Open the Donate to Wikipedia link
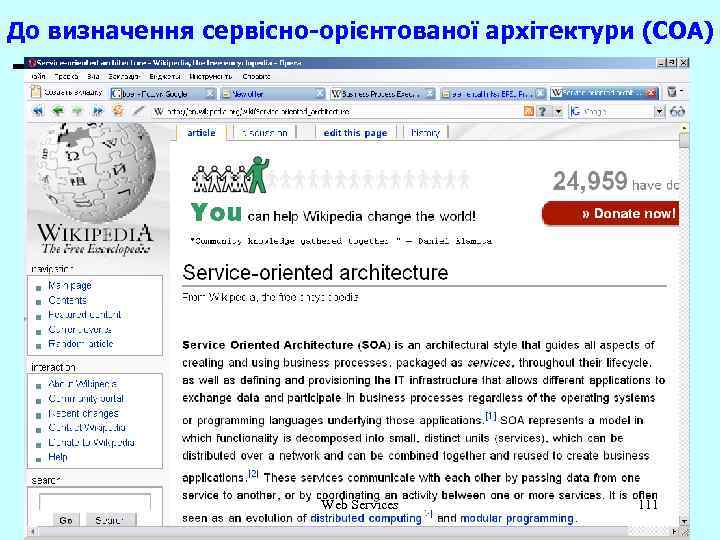The height and width of the screenshot is (540, 720). pos(92,442)
